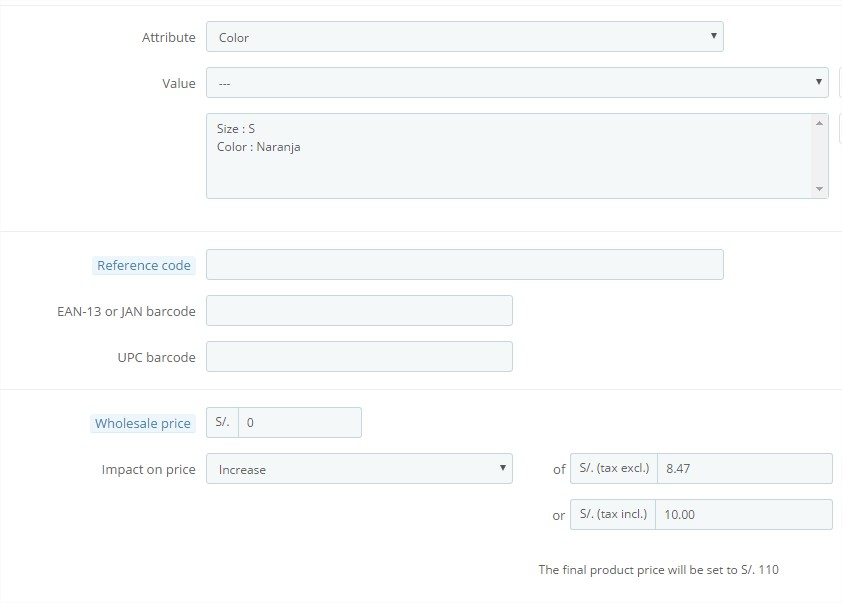Screen dimensions: 842x603
Task: Select Color : Naranja in the list
Action: [258, 147]
